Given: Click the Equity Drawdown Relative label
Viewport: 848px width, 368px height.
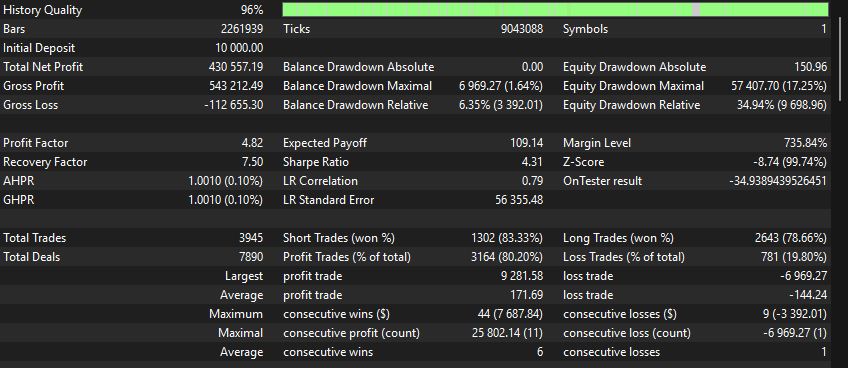Looking at the screenshot, I should (x=631, y=105).
